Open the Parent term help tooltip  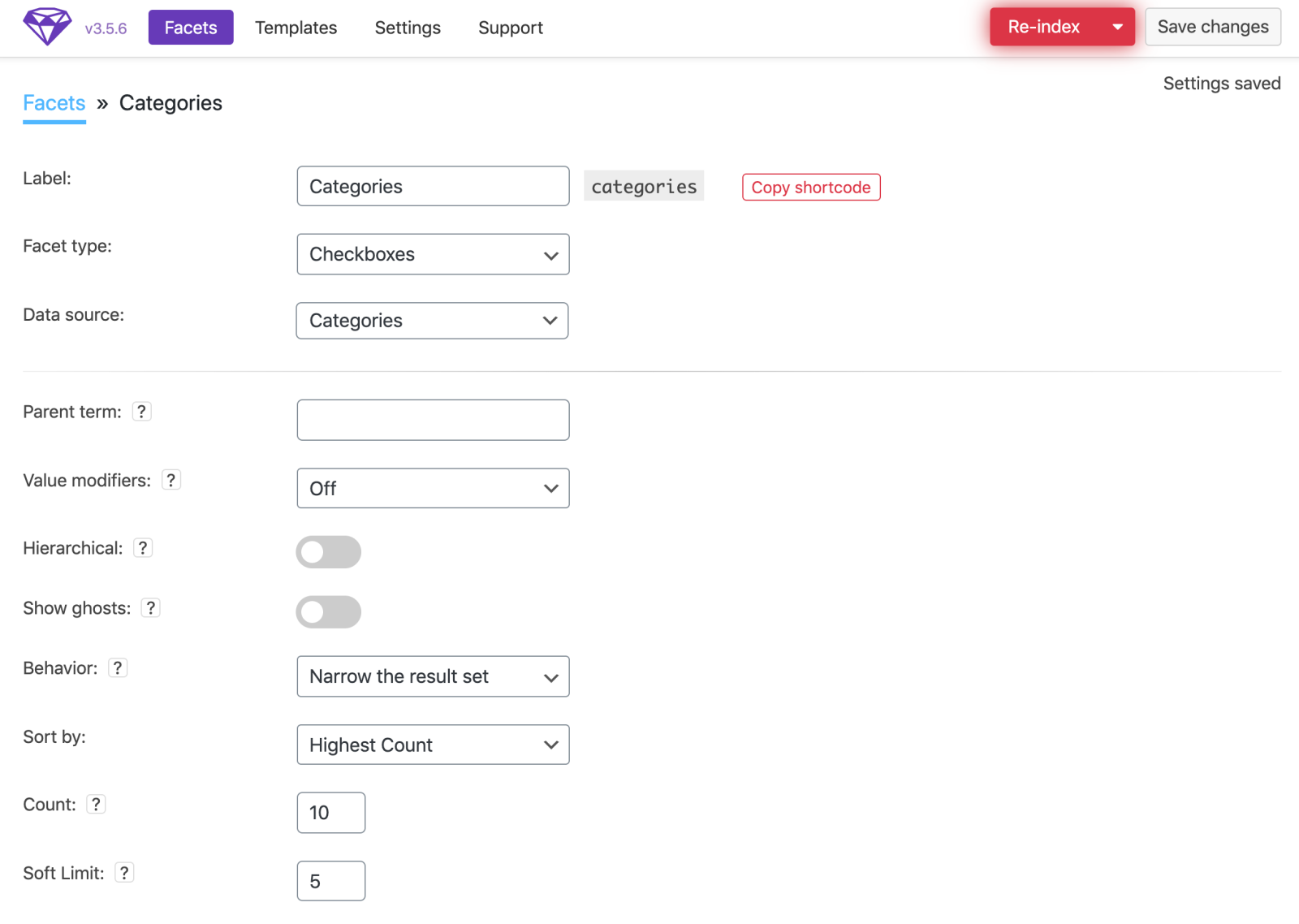(x=141, y=412)
